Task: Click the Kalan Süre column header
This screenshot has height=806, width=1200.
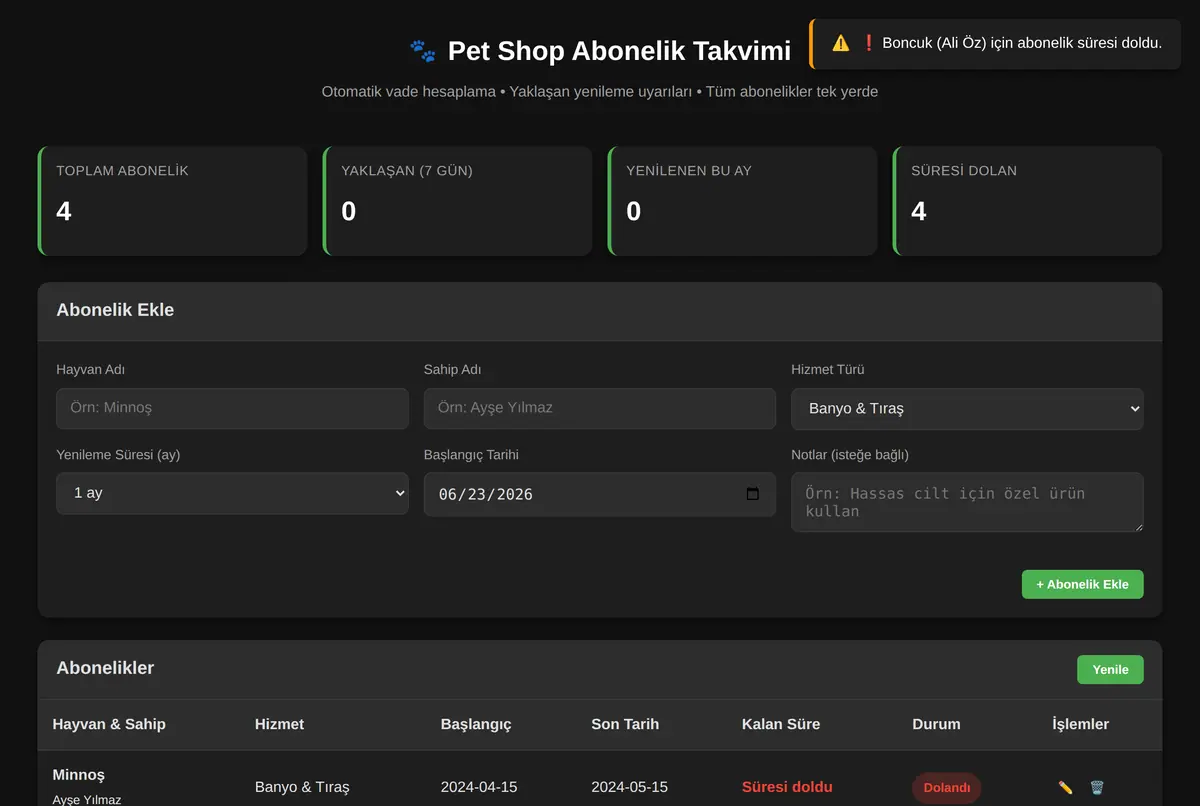Action: tap(781, 724)
